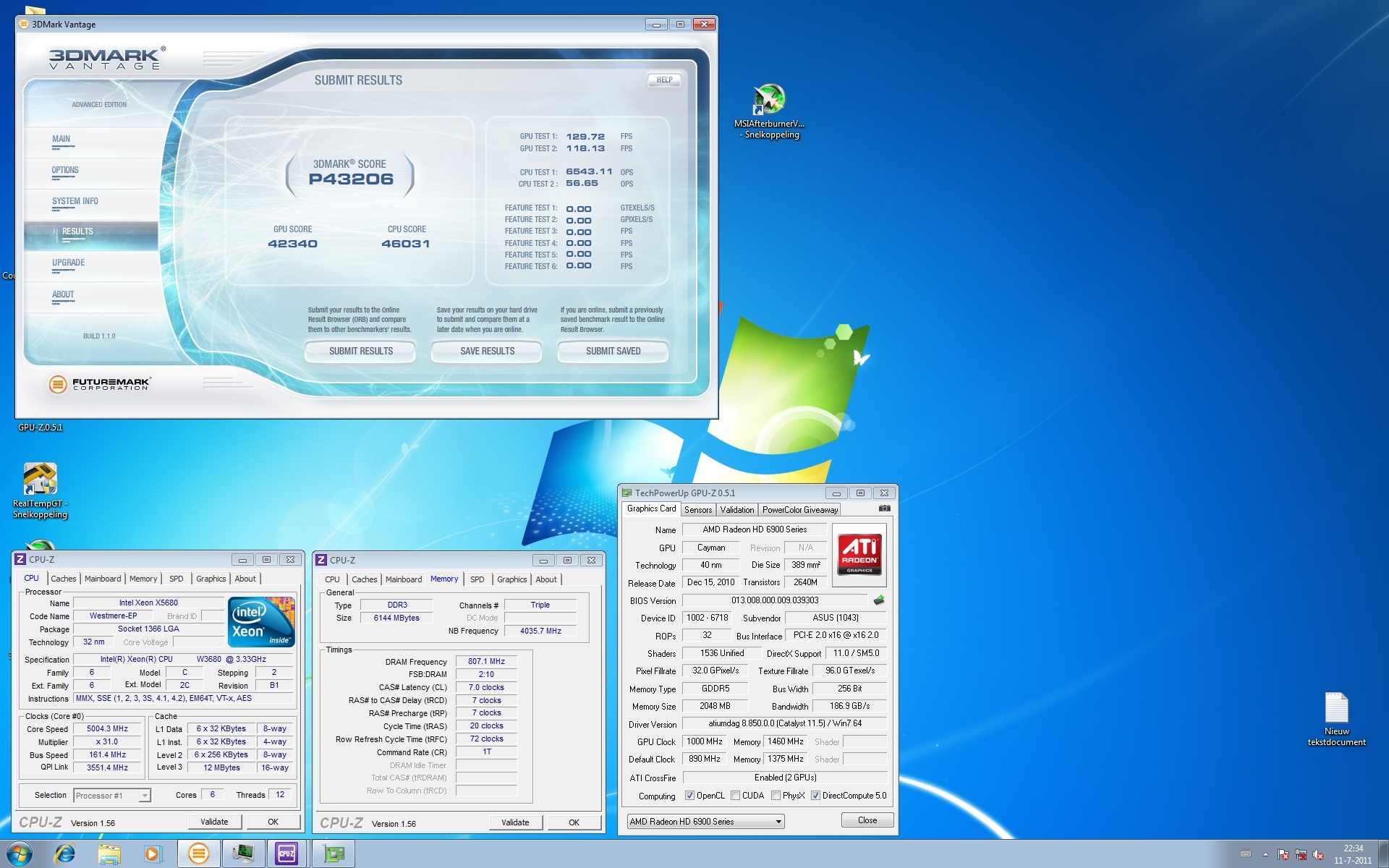Screen dimensions: 1389x868
Task: Click the 3DMark Vantage title bar icon
Action: tap(24, 24)
